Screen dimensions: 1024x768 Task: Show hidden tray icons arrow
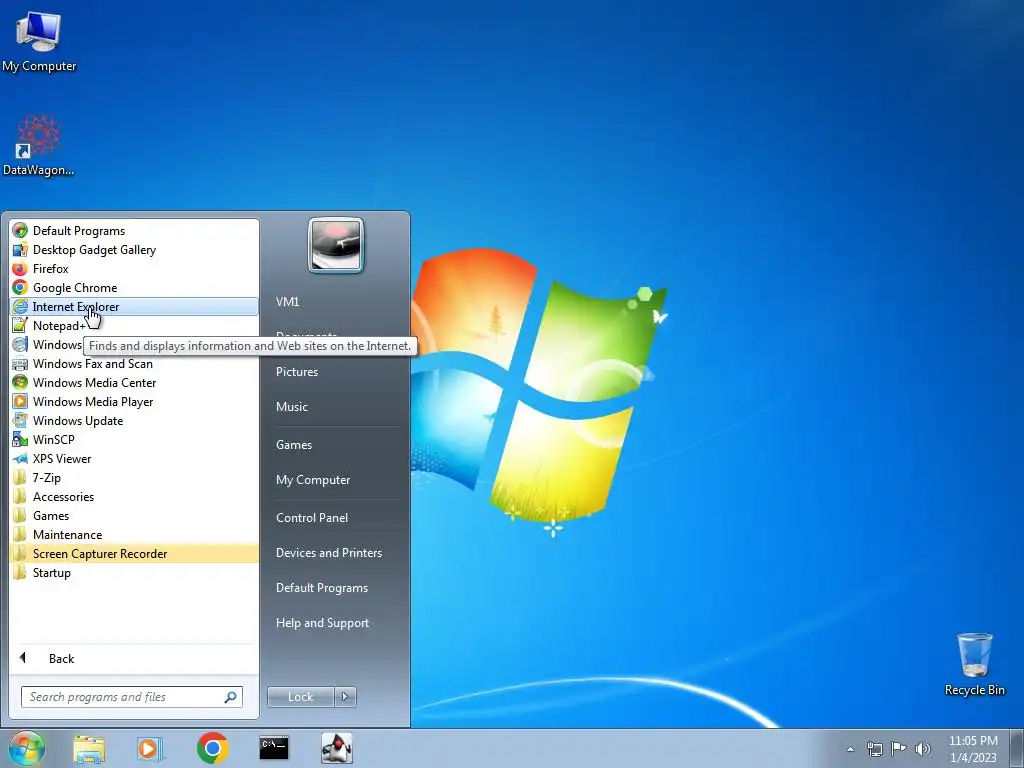(x=850, y=749)
